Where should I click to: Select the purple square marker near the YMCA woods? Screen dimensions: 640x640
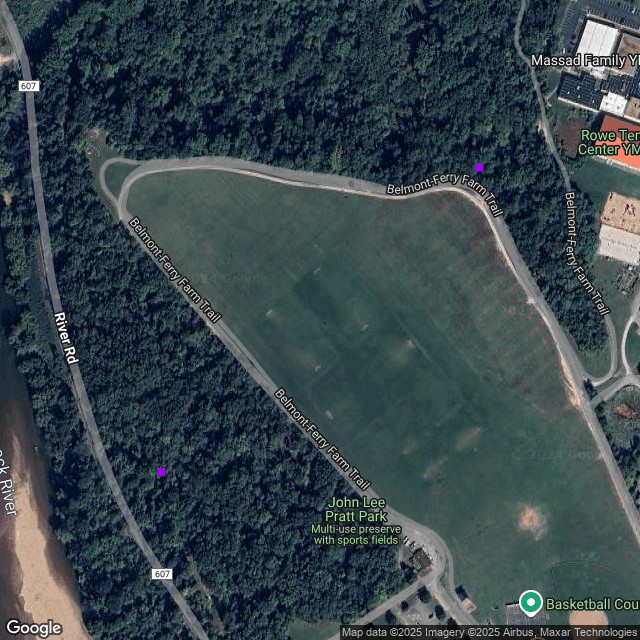tap(479, 167)
